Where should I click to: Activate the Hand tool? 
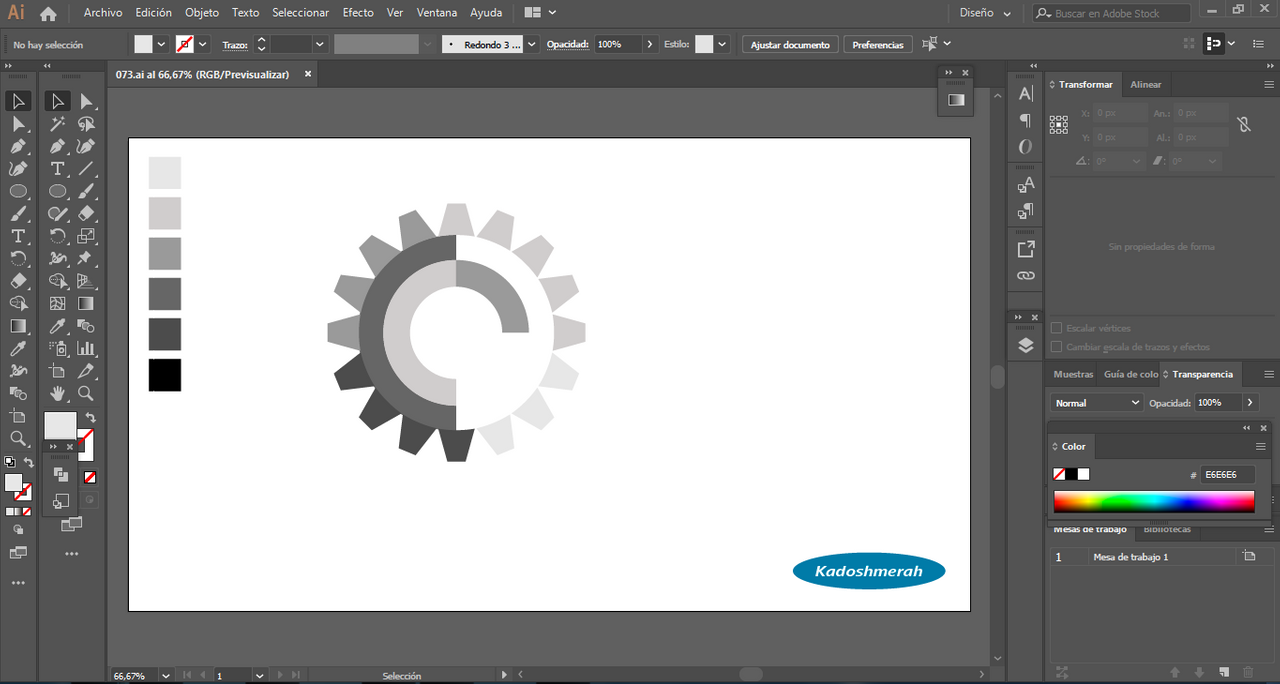pos(58,393)
